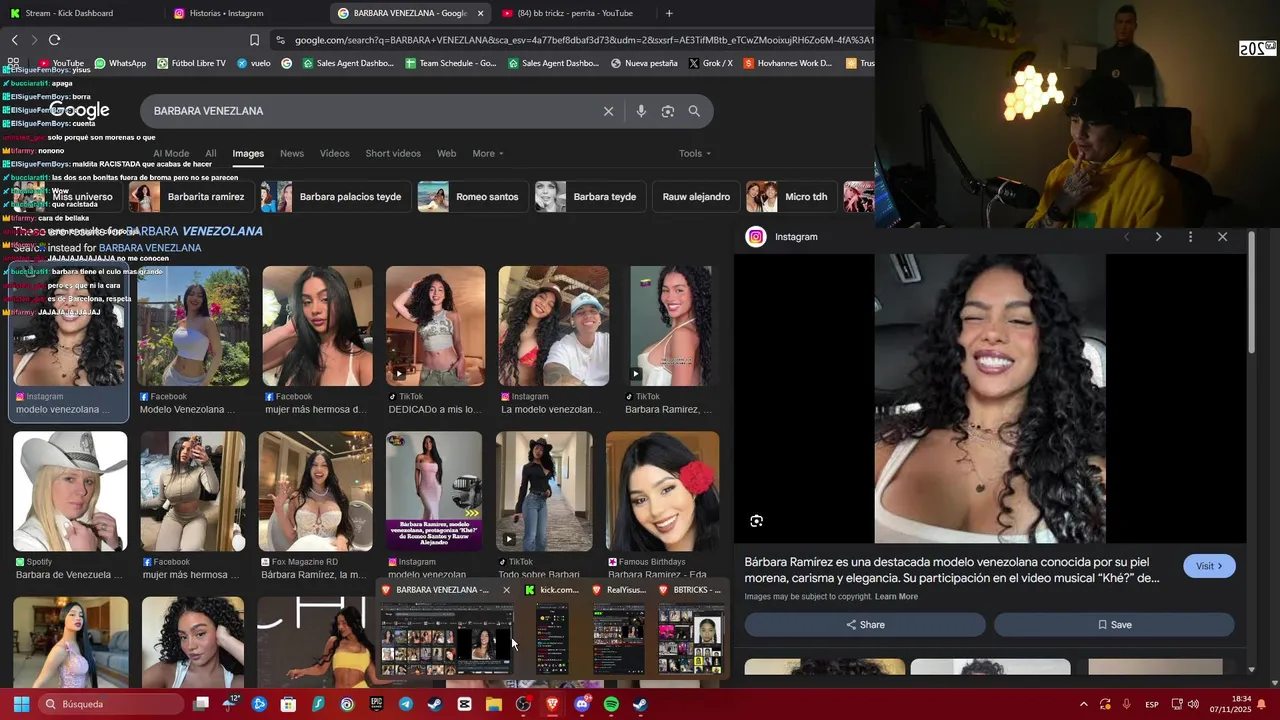
Task: Open Microsoft Store from the taskbar
Action: 288,704
